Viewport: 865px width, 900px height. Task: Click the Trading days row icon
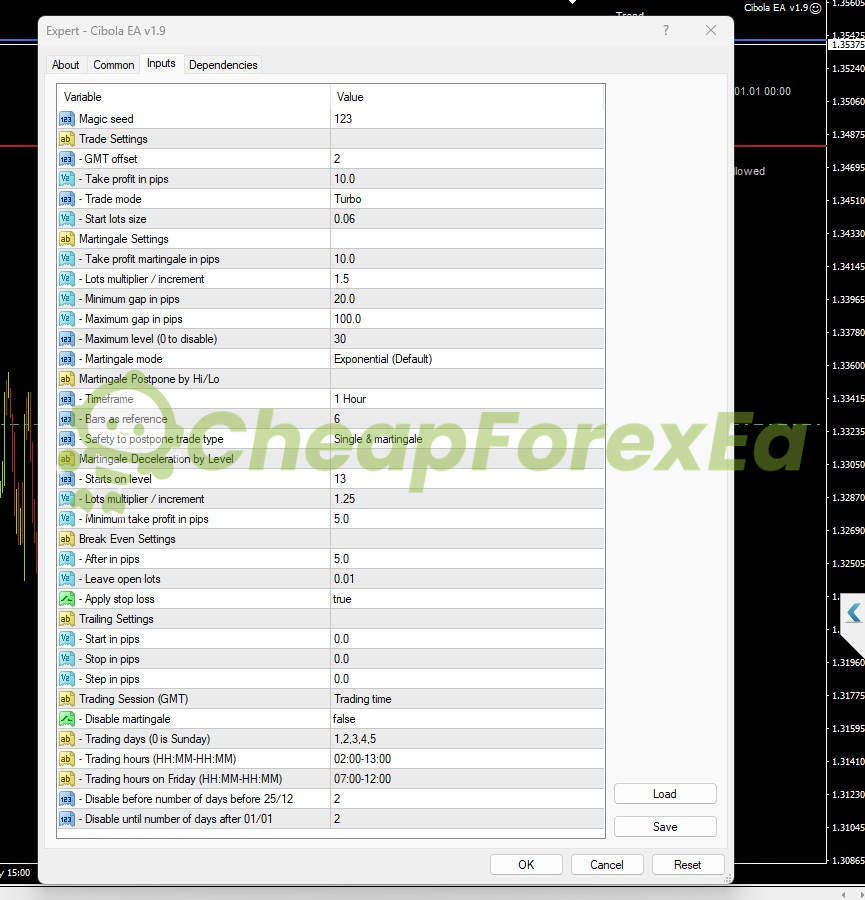pos(67,739)
